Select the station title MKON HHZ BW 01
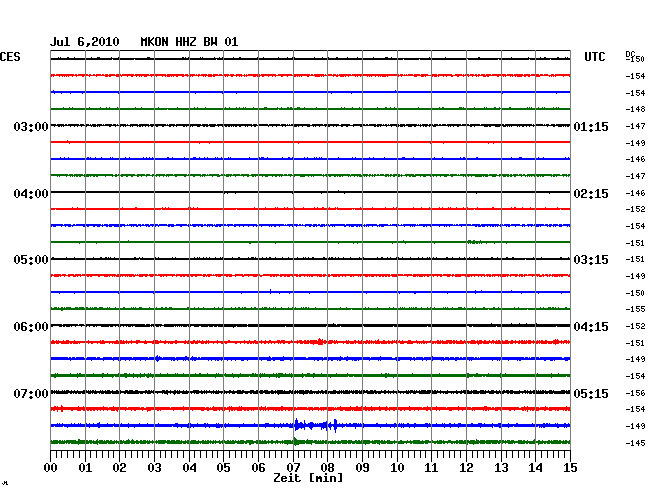Viewport: 650px width, 494px height. pyautogui.click(x=189, y=42)
